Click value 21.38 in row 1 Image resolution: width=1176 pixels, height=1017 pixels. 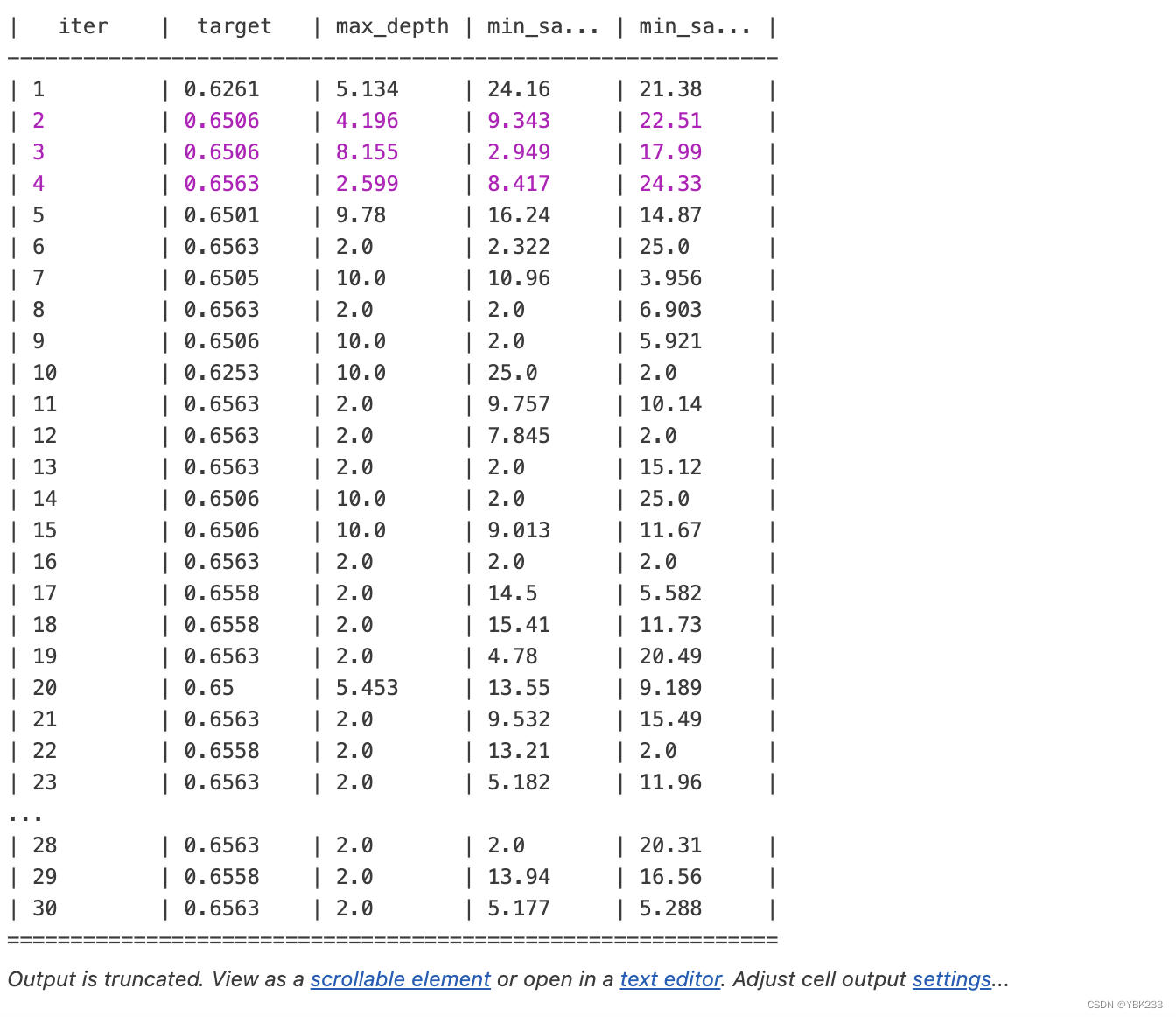pyautogui.click(x=670, y=89)
